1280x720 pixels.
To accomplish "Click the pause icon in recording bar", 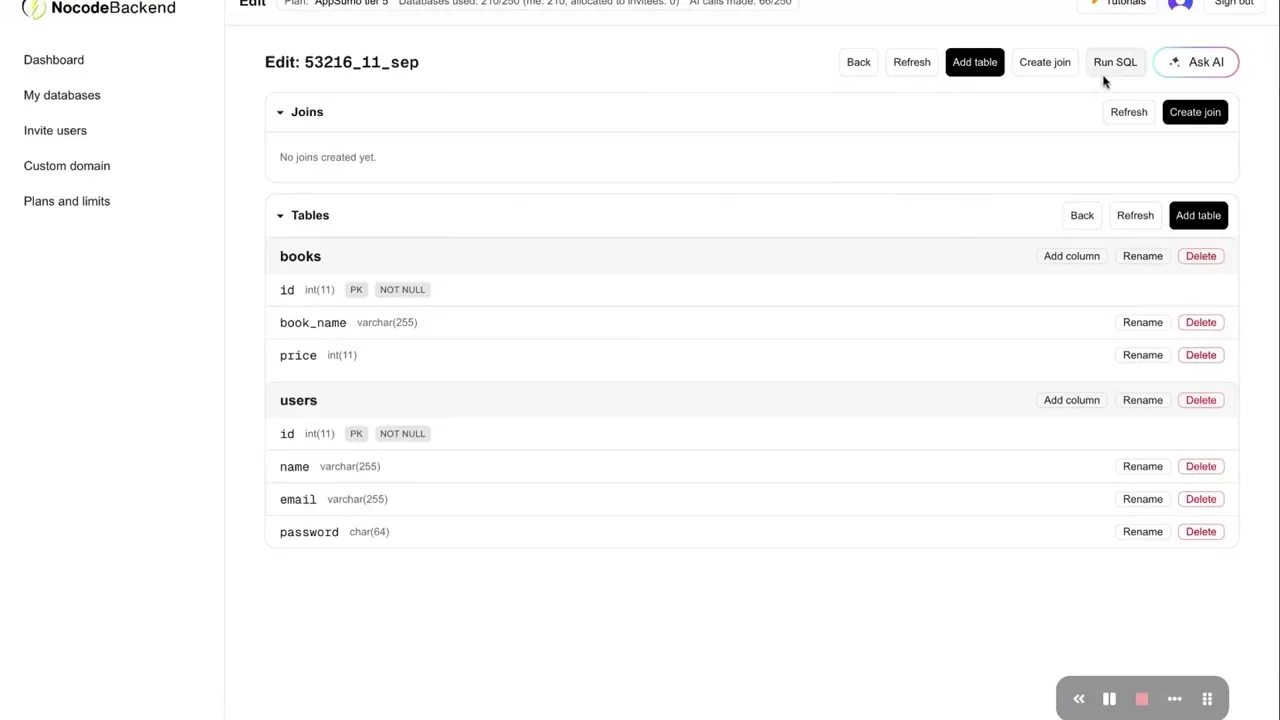I will [1109, 699].
